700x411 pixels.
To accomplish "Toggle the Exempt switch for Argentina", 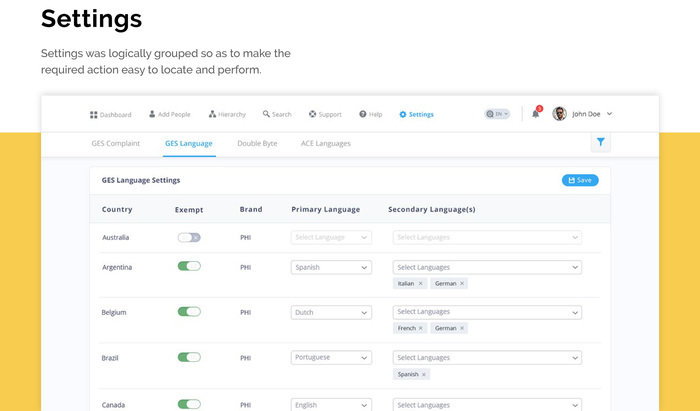I will [189, 266].
